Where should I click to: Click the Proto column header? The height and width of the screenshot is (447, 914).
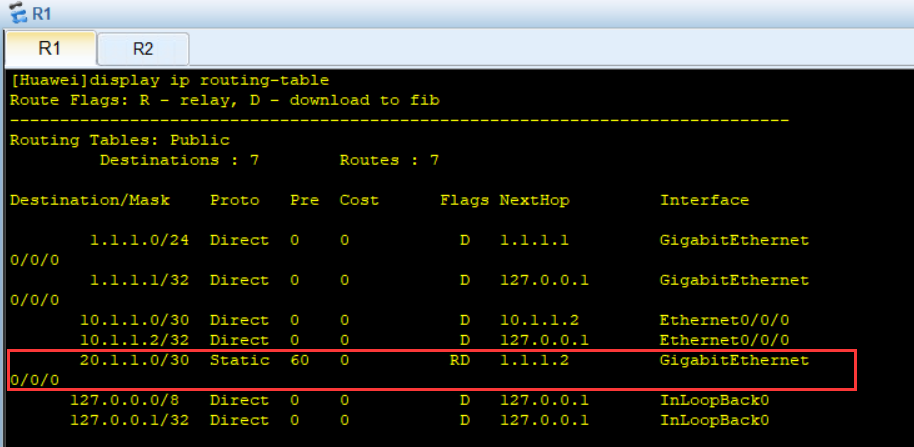(x=235, y=200)
